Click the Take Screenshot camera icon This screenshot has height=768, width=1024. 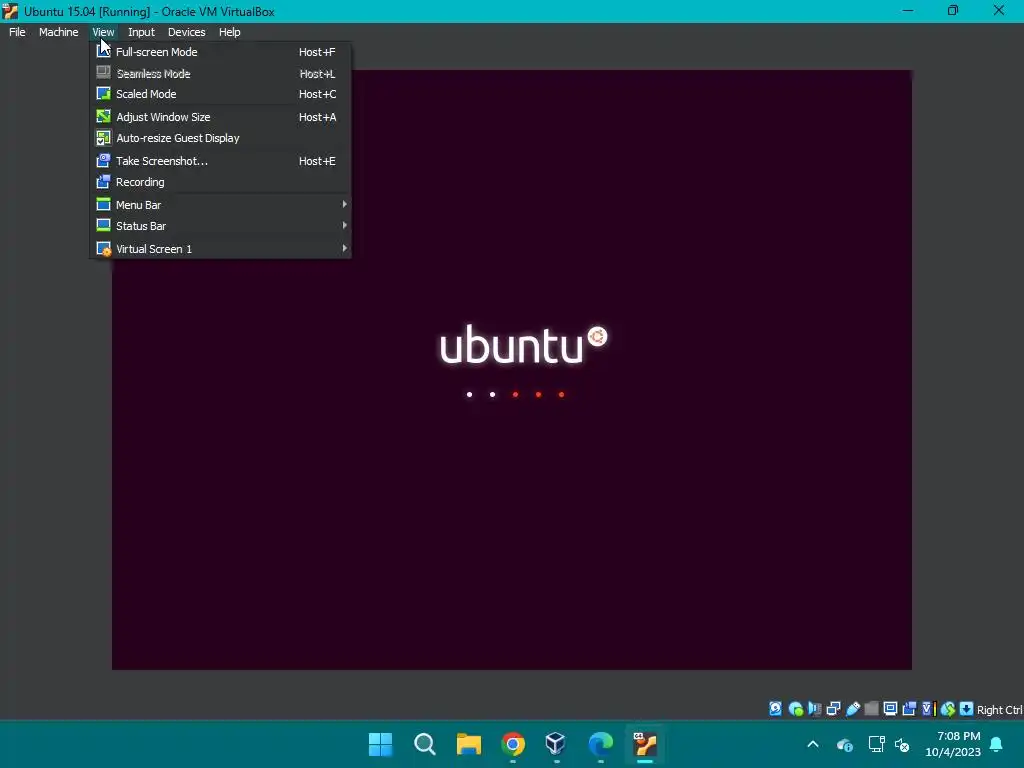pos(103,161)
